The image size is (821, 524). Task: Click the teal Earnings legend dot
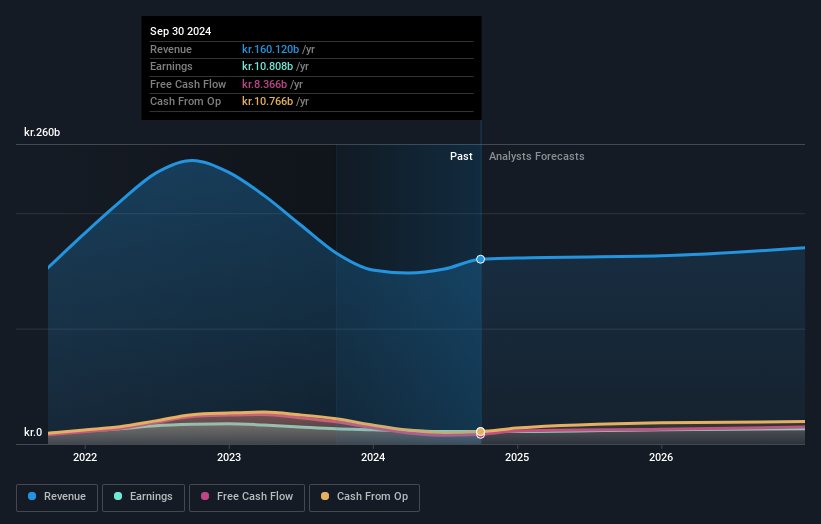[118, 496]
